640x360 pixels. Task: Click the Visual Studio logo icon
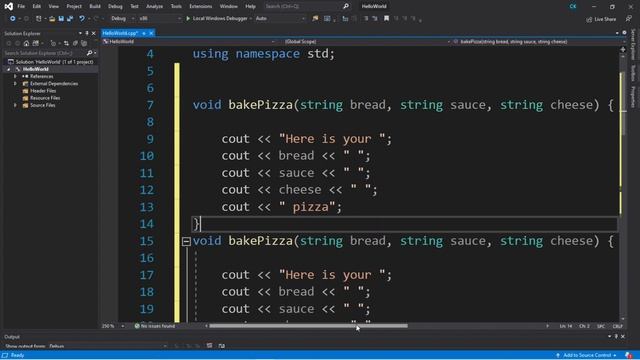coord(8,6)
